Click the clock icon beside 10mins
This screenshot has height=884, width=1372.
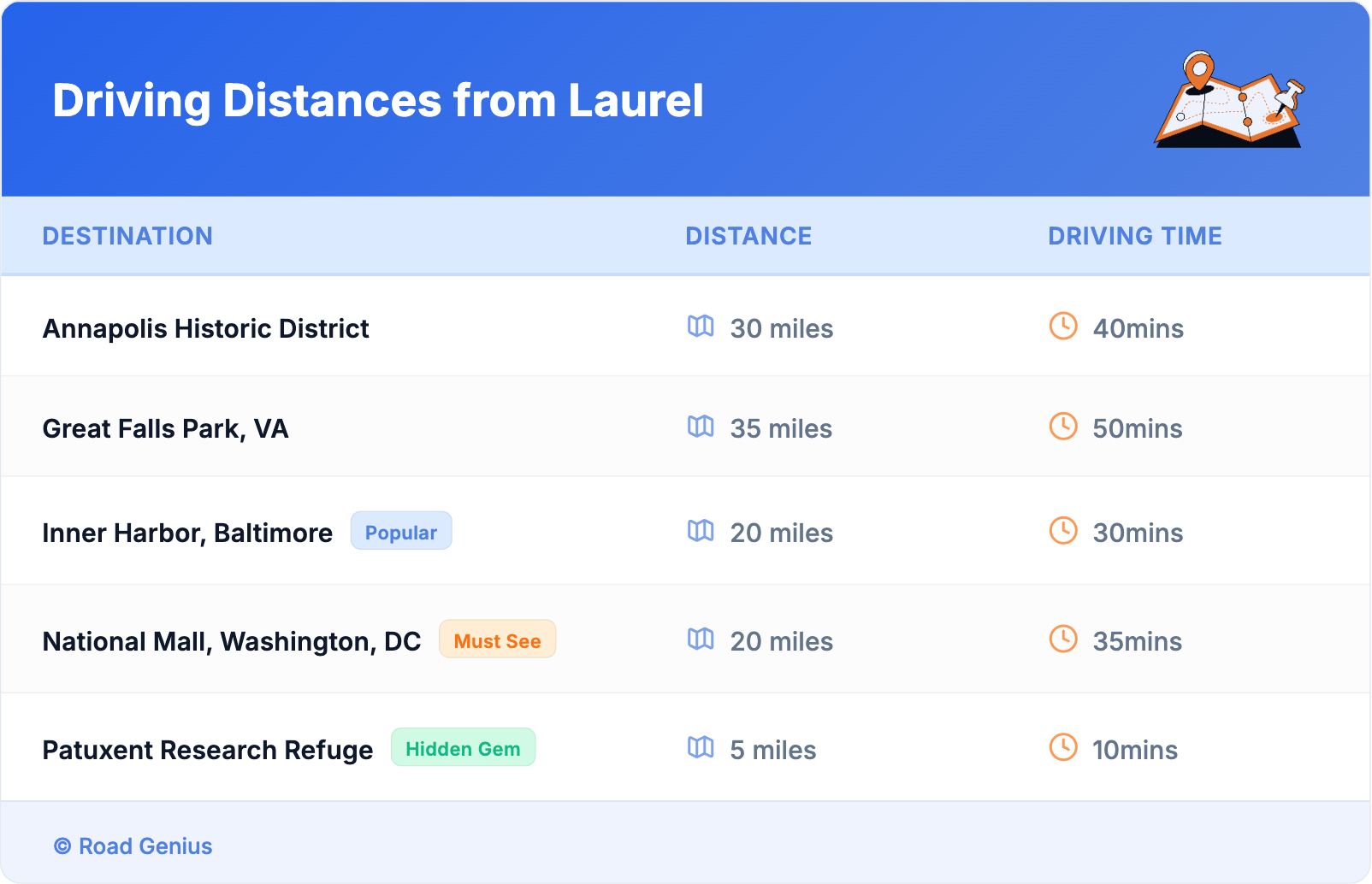[x=1063, y=748]
